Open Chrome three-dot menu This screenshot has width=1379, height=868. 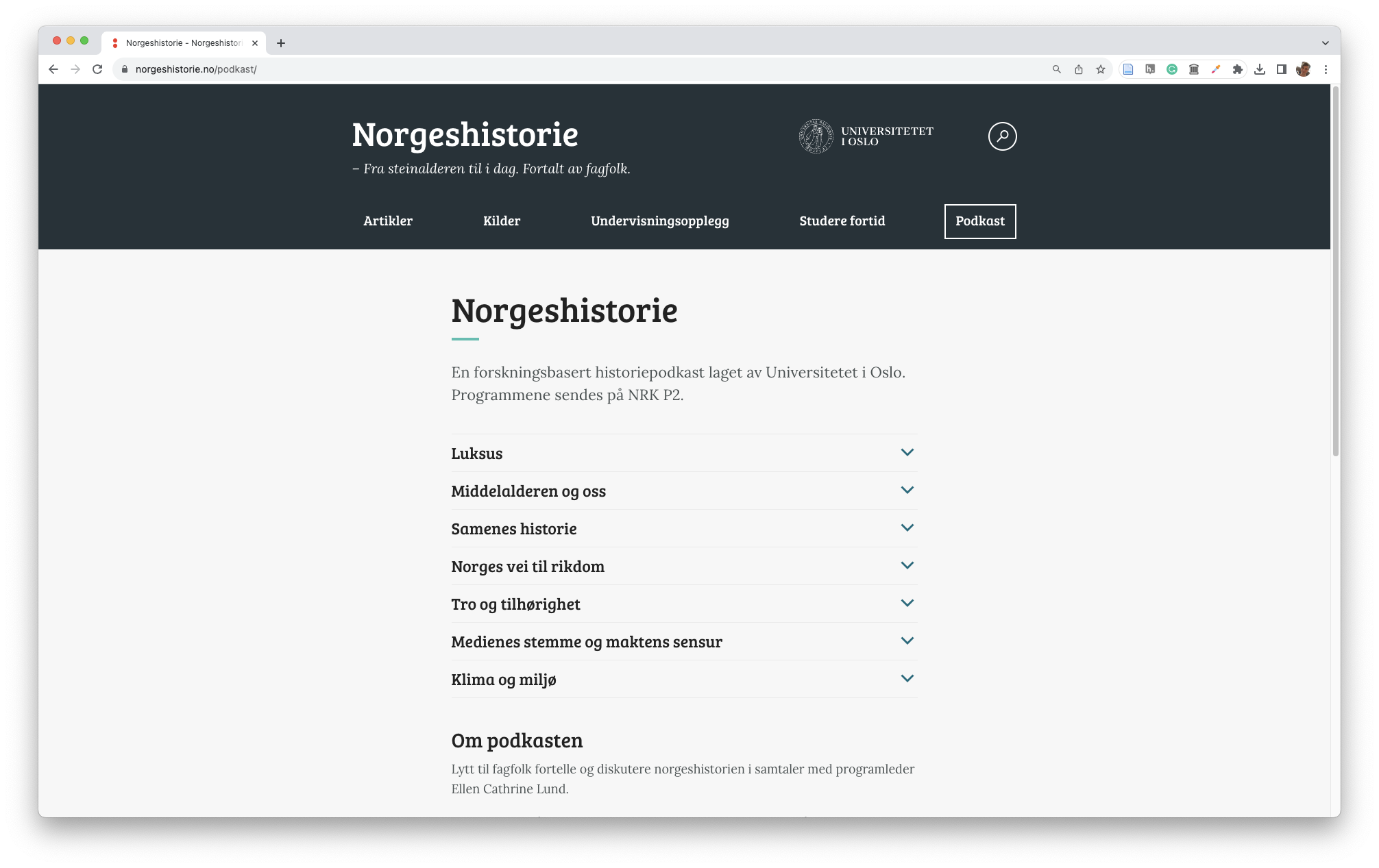pyautogui.click(x=1326, y=69)
